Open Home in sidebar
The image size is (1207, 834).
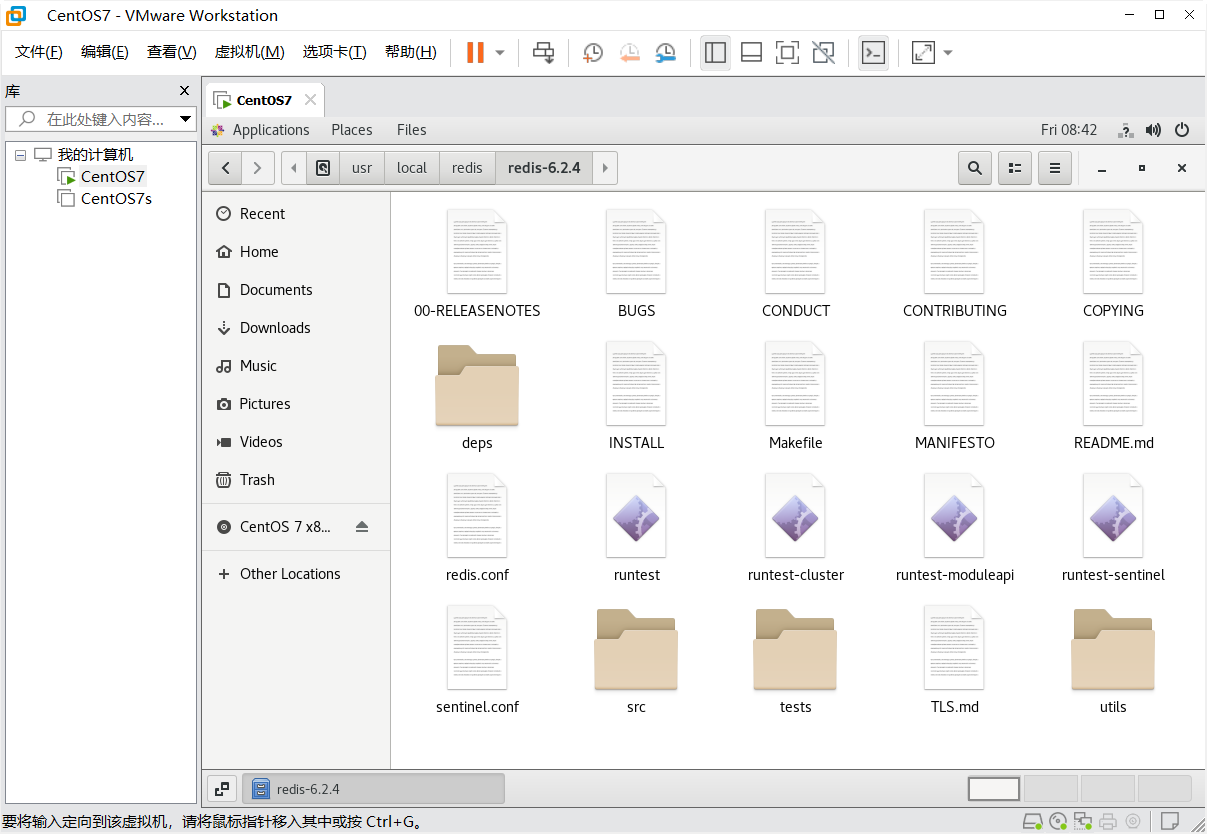(x=296, y=252)
